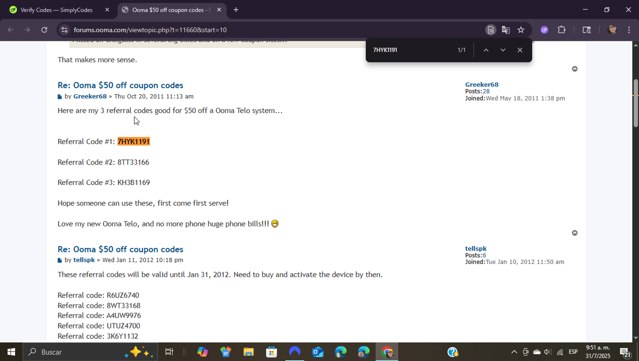Click the grinning emoji after 'phone bills!!!'
This screenshot has height=361, width=639.
[x=275, y=224]
